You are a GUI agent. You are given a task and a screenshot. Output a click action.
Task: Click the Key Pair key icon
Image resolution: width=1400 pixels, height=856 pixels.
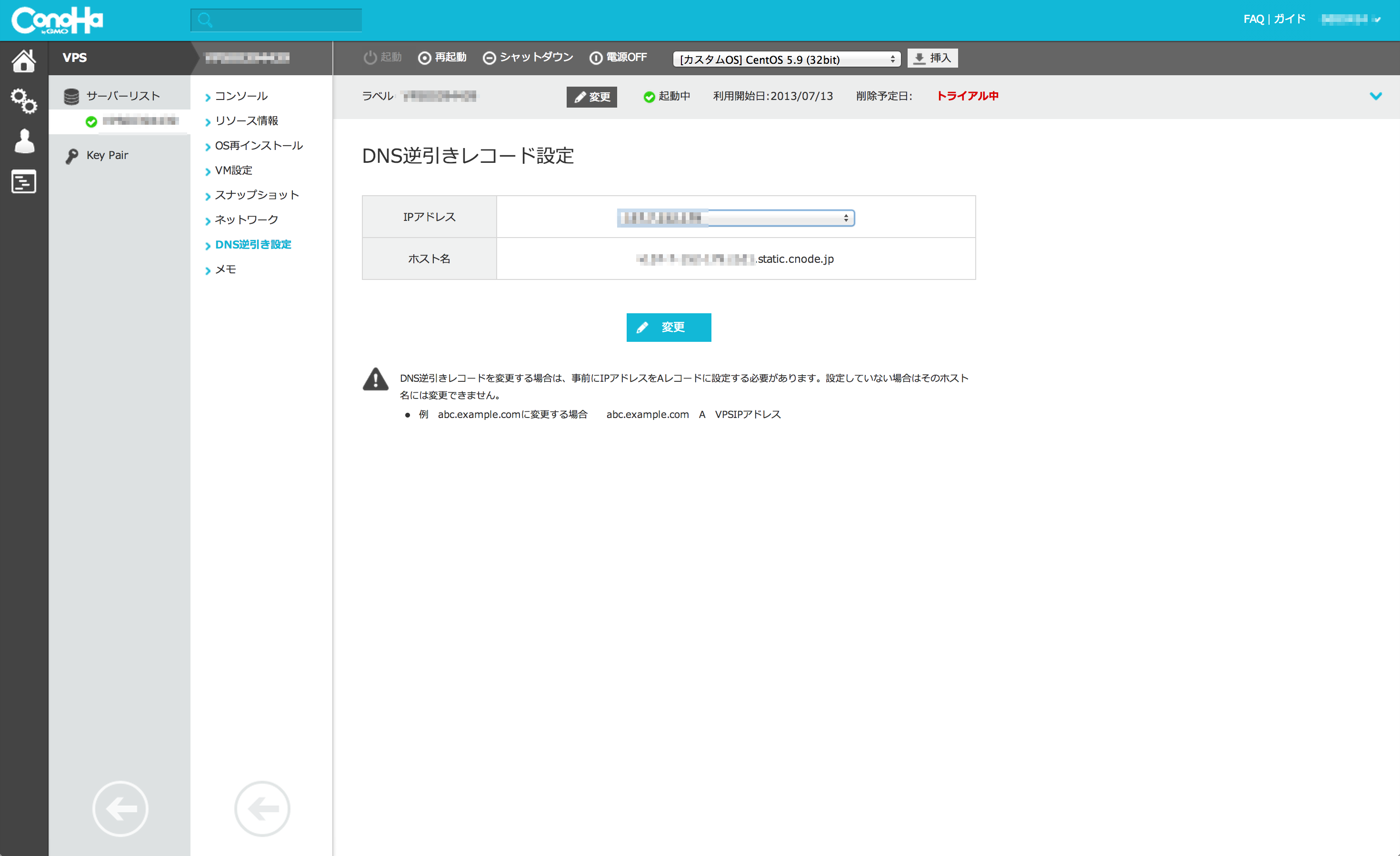click(x=71, y=156)
